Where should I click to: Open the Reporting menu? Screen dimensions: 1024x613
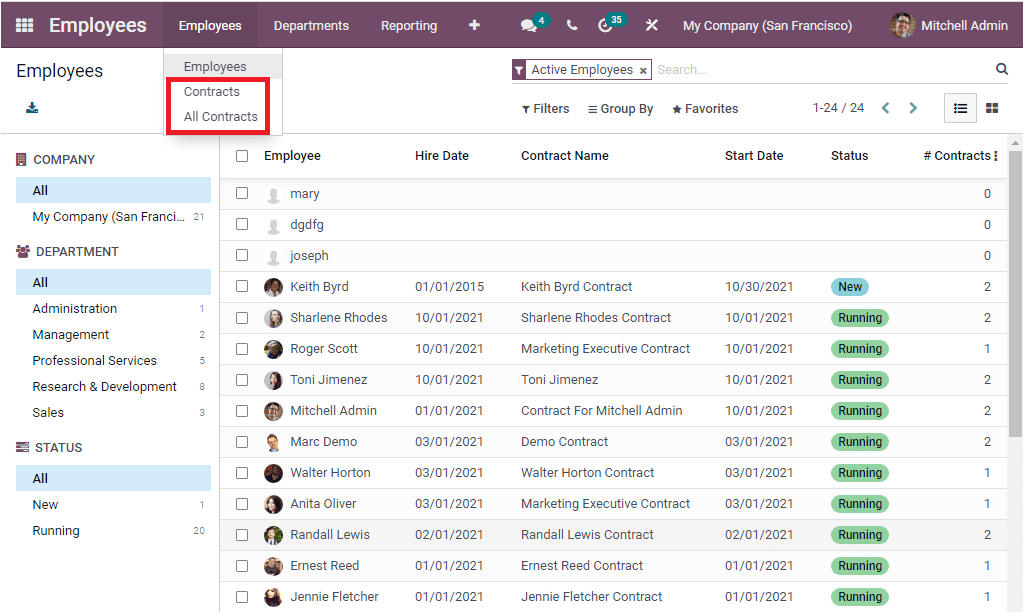pos(408,25)
